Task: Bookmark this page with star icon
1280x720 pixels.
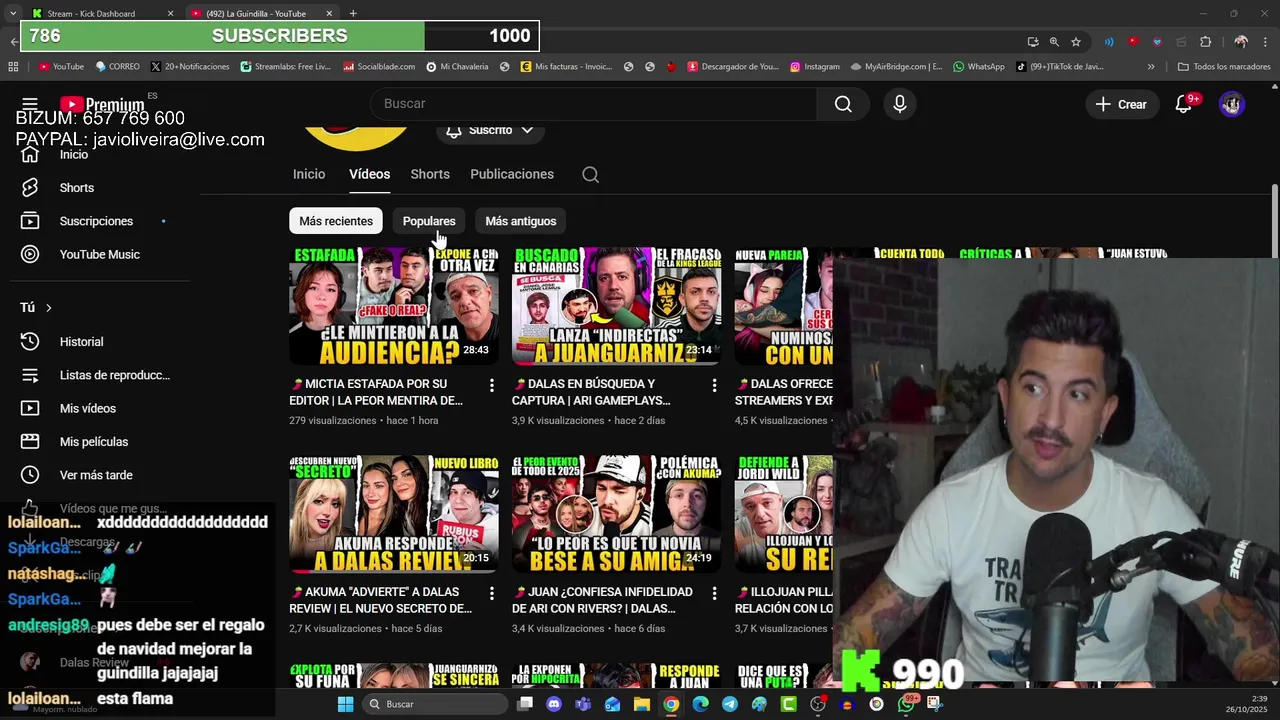Action: point(1076,42)
